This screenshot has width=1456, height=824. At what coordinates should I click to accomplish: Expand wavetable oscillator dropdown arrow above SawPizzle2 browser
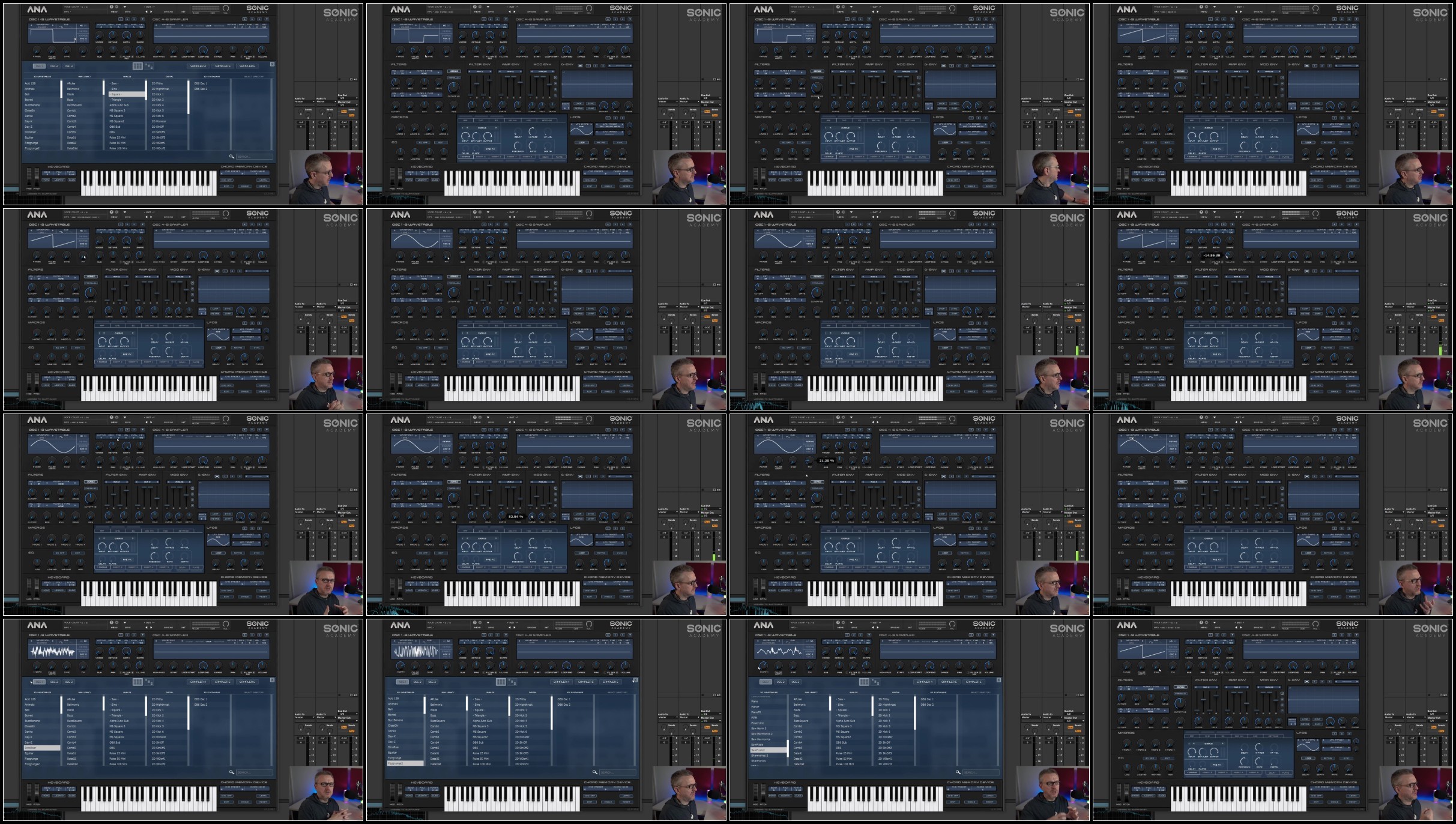pos(869,635)
